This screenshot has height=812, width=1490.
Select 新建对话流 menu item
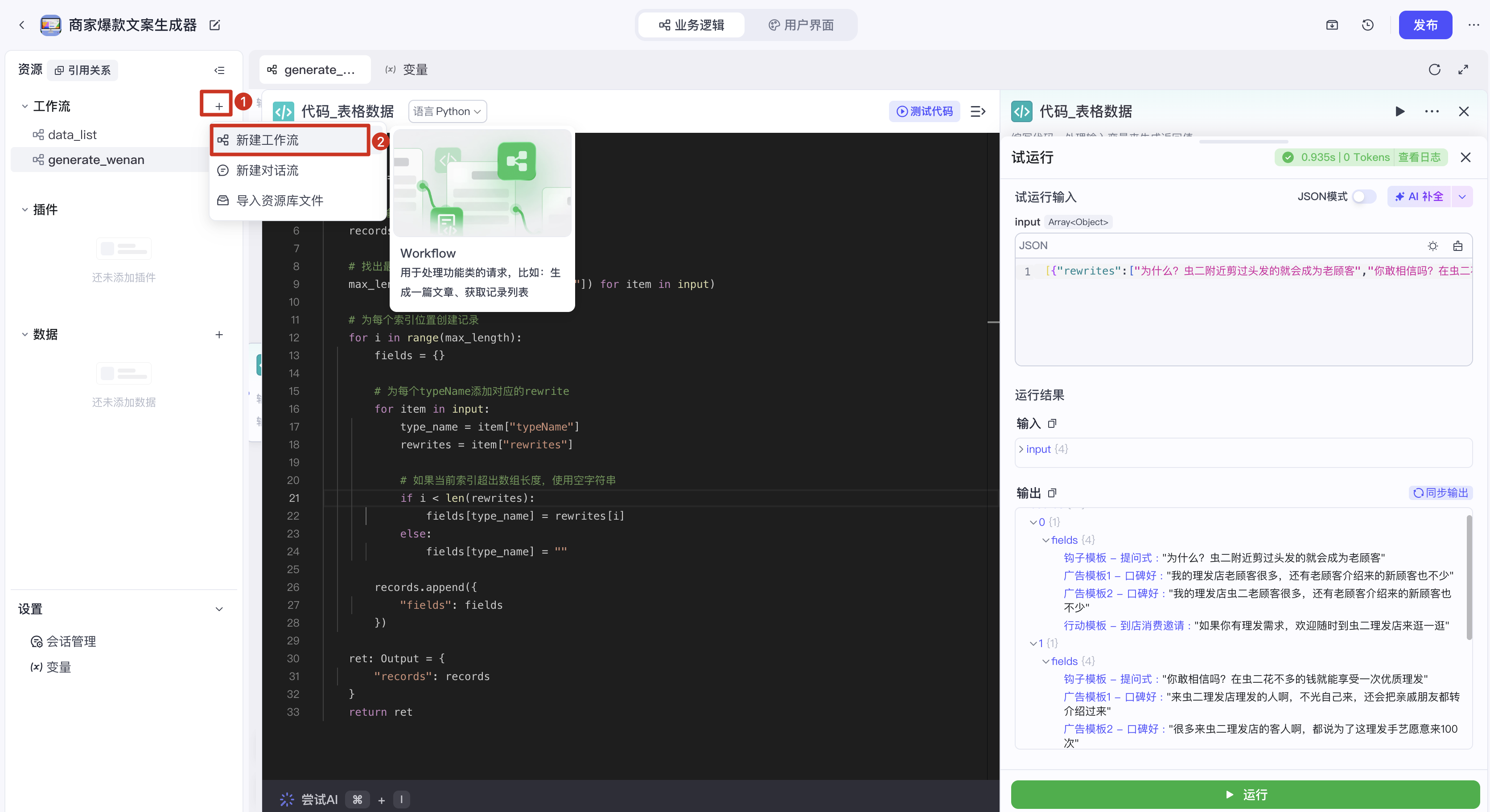click(x=267, y=170)
